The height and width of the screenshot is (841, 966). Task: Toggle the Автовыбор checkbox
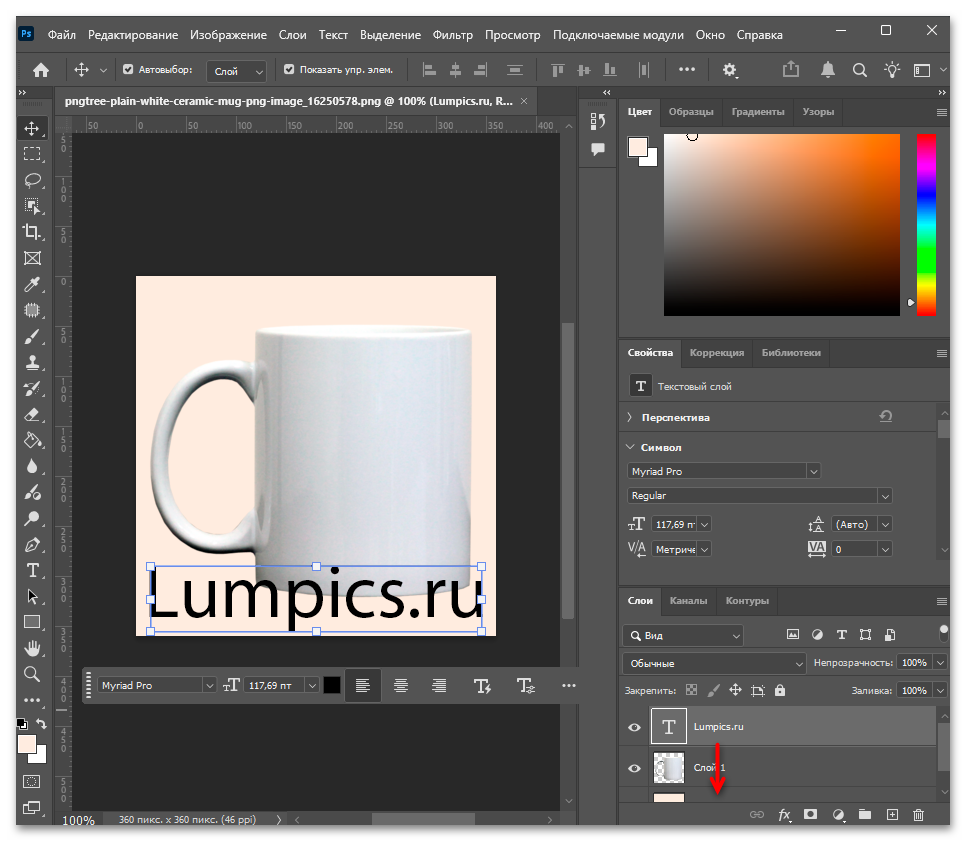[x=128, y=70]
